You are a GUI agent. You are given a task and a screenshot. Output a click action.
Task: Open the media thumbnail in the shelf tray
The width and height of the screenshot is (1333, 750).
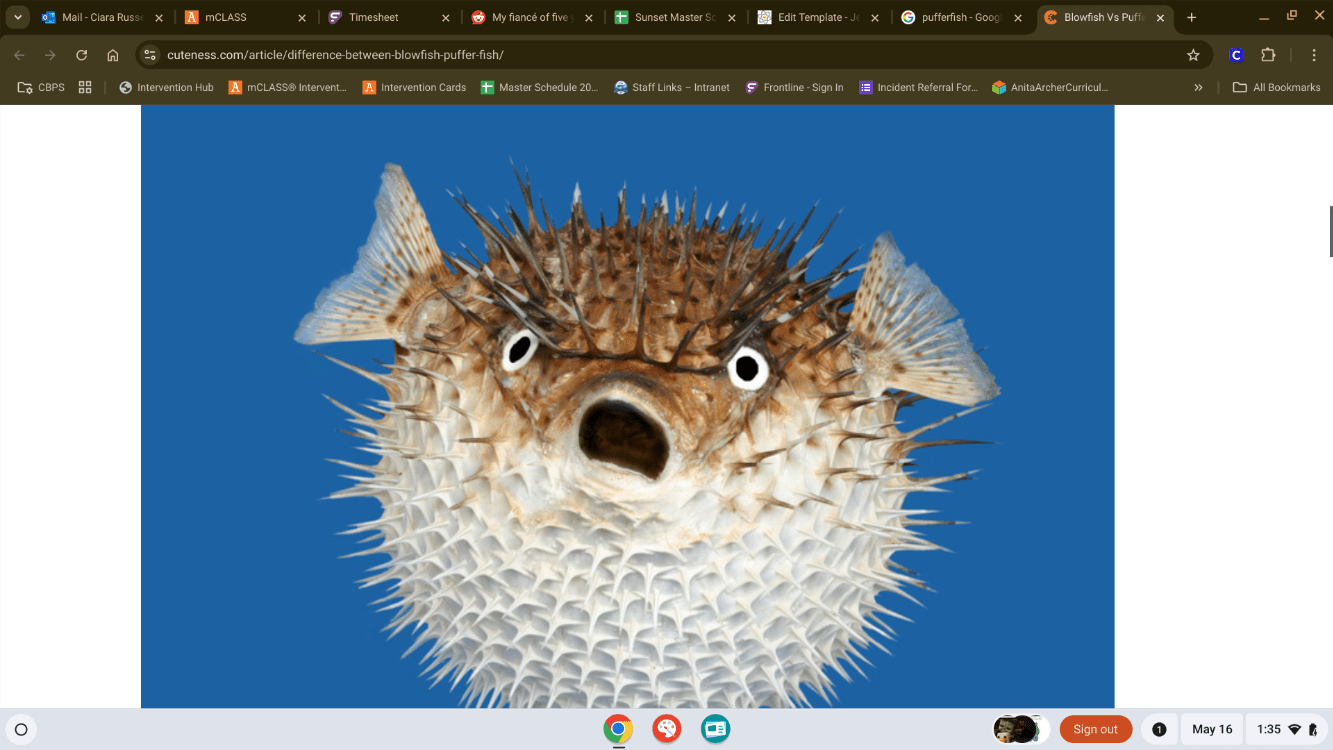[1020, 729]
